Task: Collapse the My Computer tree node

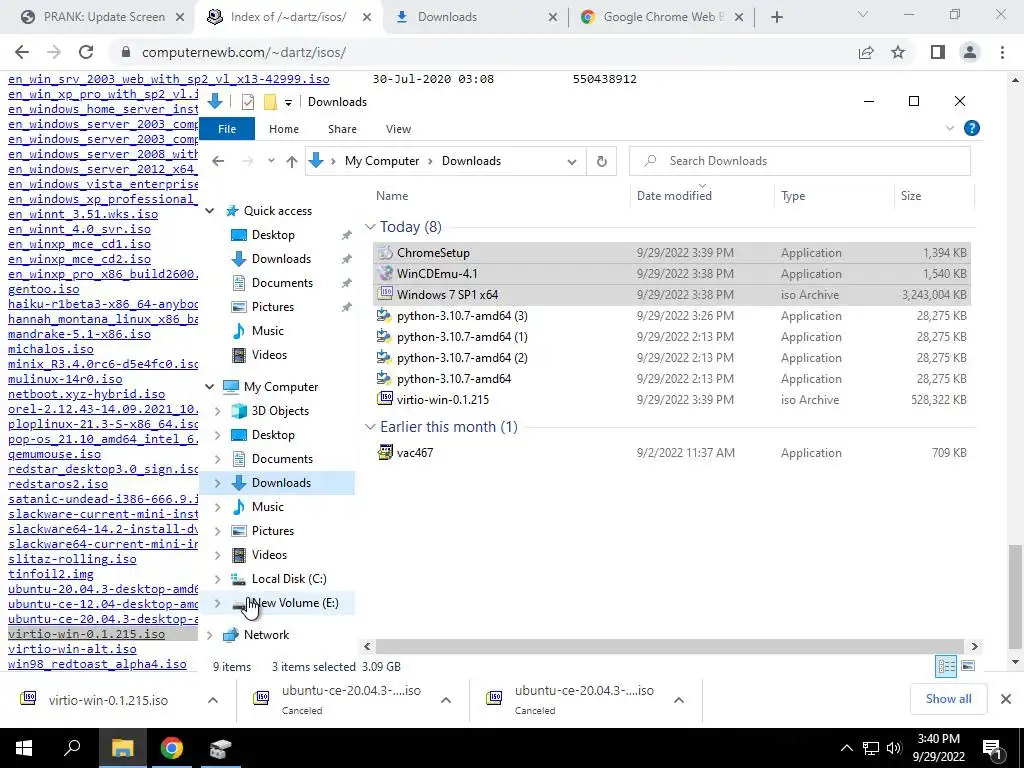Action: pyautogui.click(x=210, y=387)
